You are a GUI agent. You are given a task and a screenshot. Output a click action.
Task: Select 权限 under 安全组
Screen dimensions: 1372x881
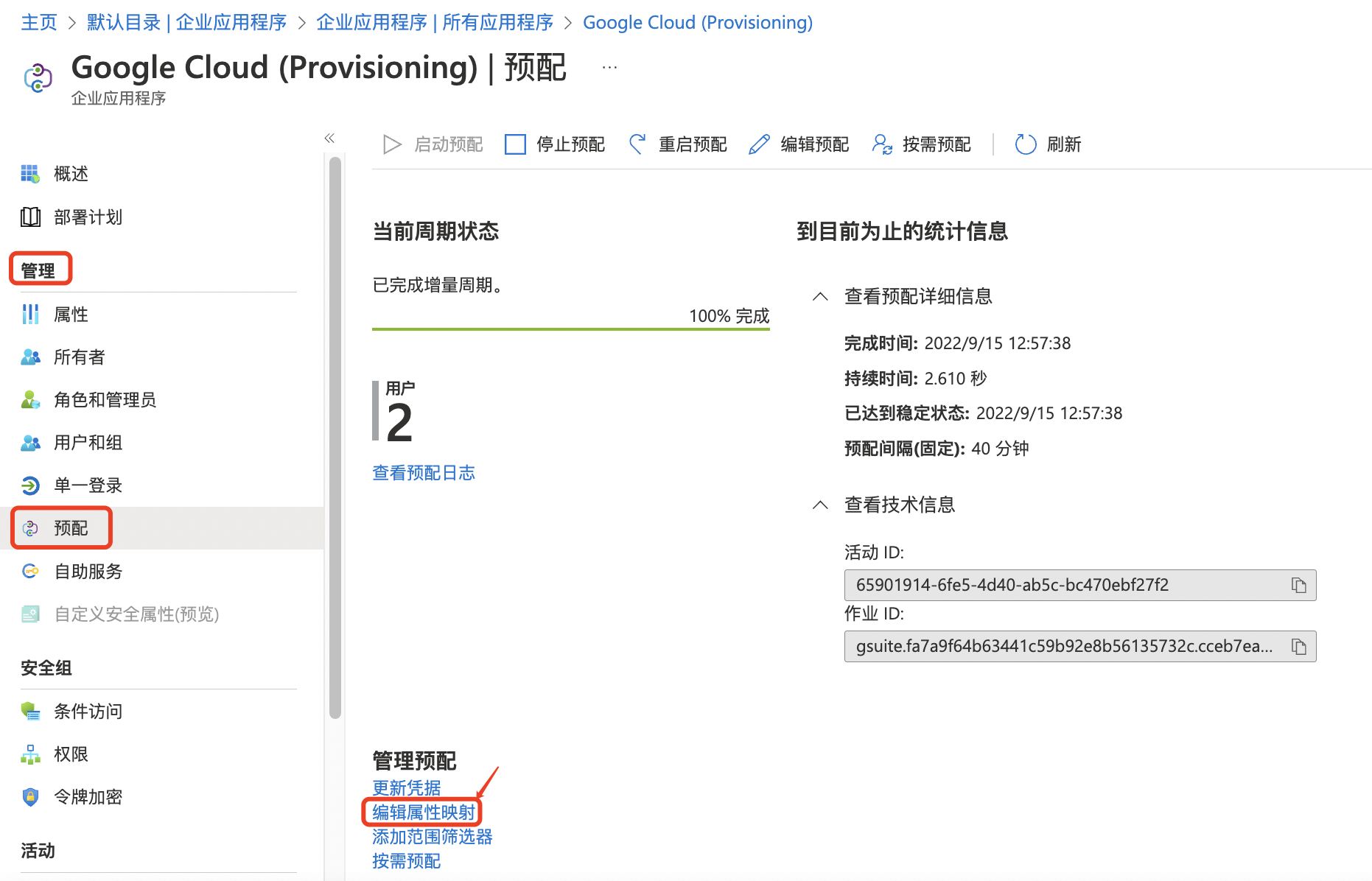tap(71, 754)
